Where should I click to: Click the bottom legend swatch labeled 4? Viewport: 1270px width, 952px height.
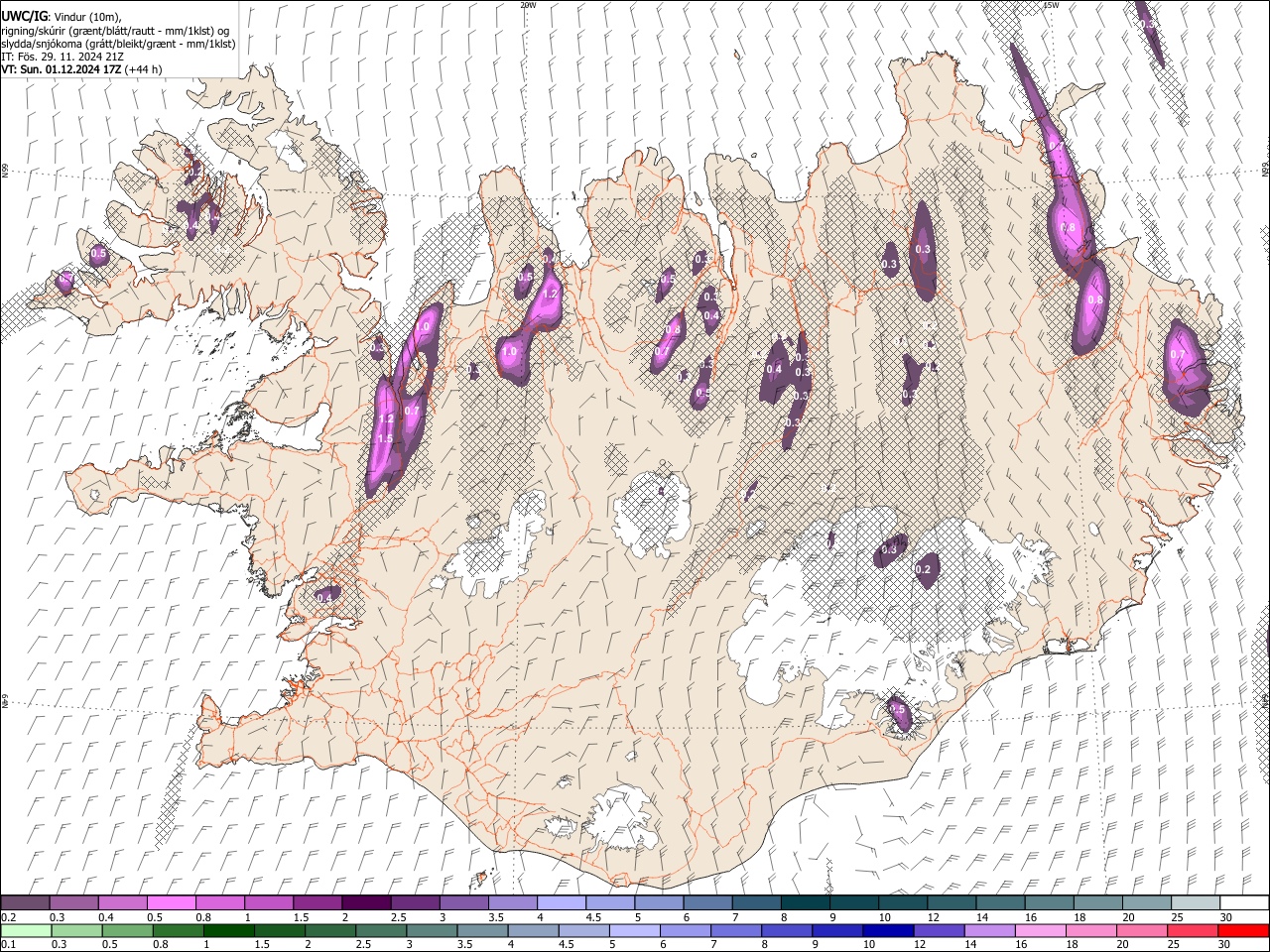pos(533,930)
